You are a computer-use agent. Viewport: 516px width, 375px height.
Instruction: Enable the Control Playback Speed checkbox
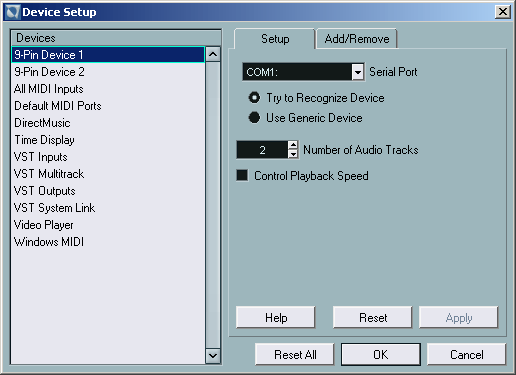pos(242,175)
